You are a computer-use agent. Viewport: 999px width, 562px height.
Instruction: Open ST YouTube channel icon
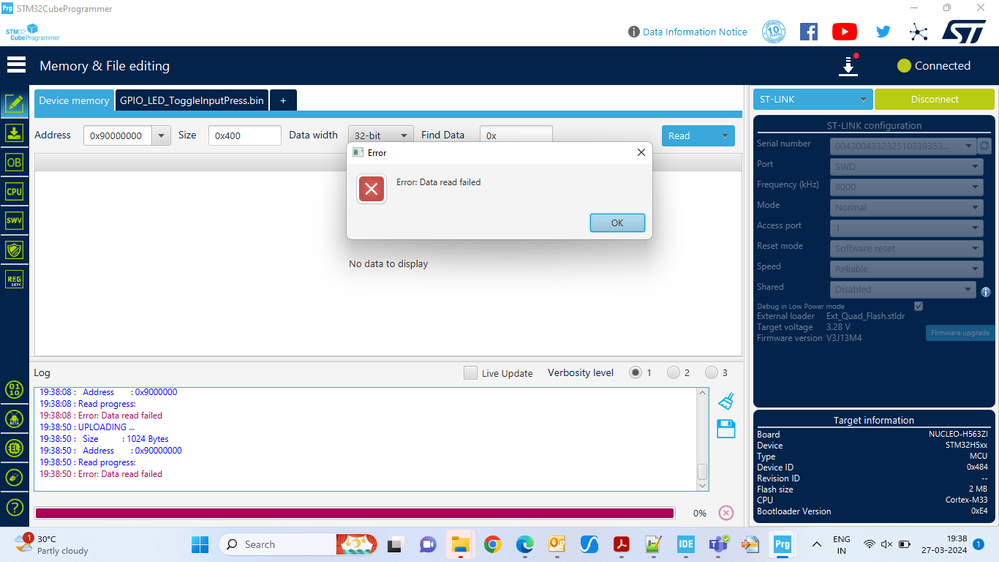(x=844, y=31)
